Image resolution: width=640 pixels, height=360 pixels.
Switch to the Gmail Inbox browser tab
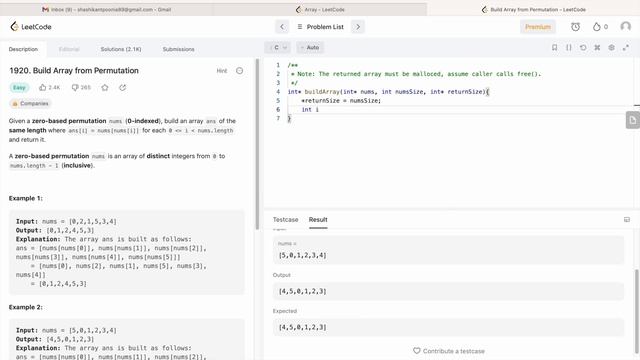point(107,9)
